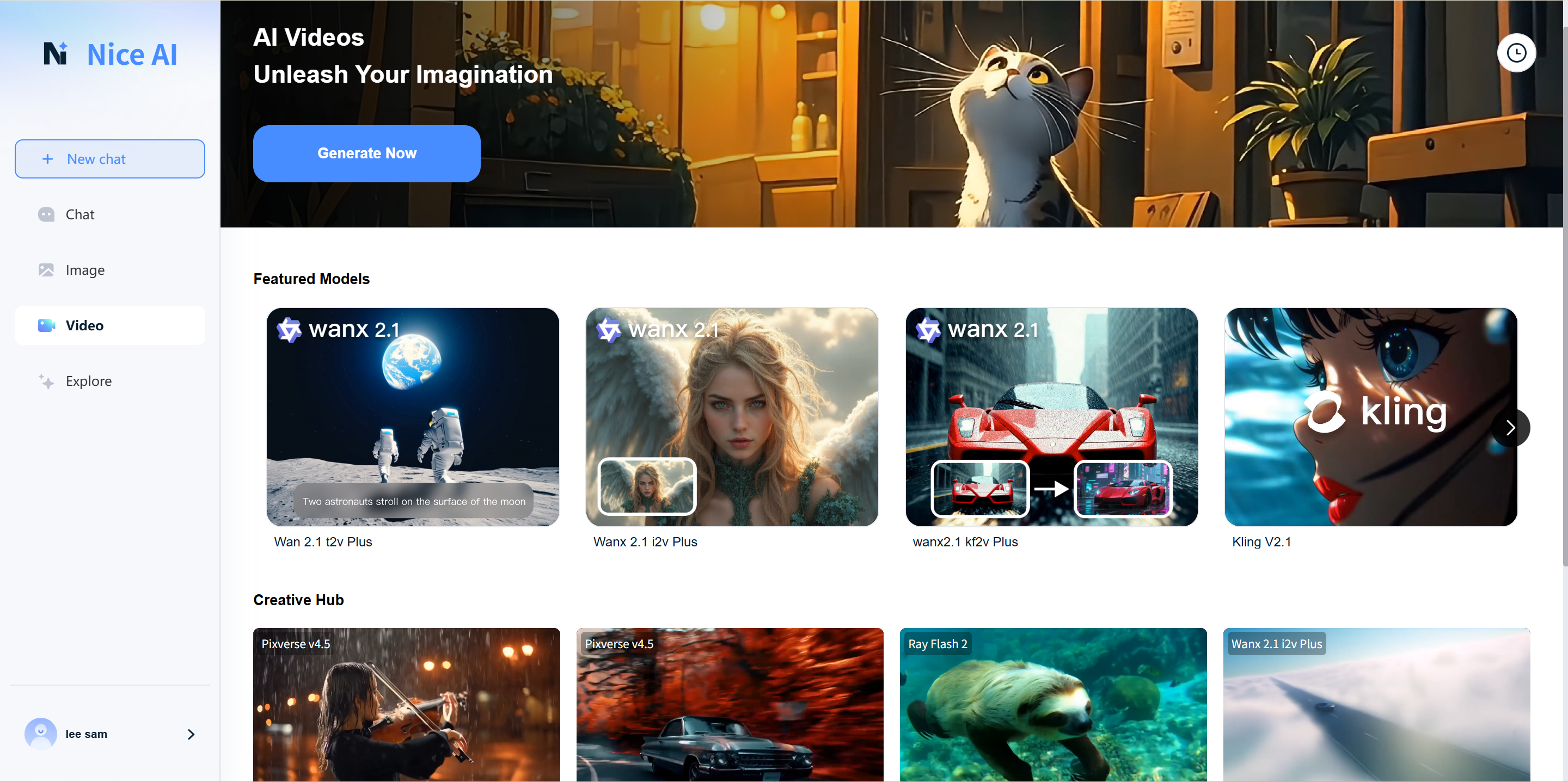Click the astronauts prompt caption

coord(414,501)
